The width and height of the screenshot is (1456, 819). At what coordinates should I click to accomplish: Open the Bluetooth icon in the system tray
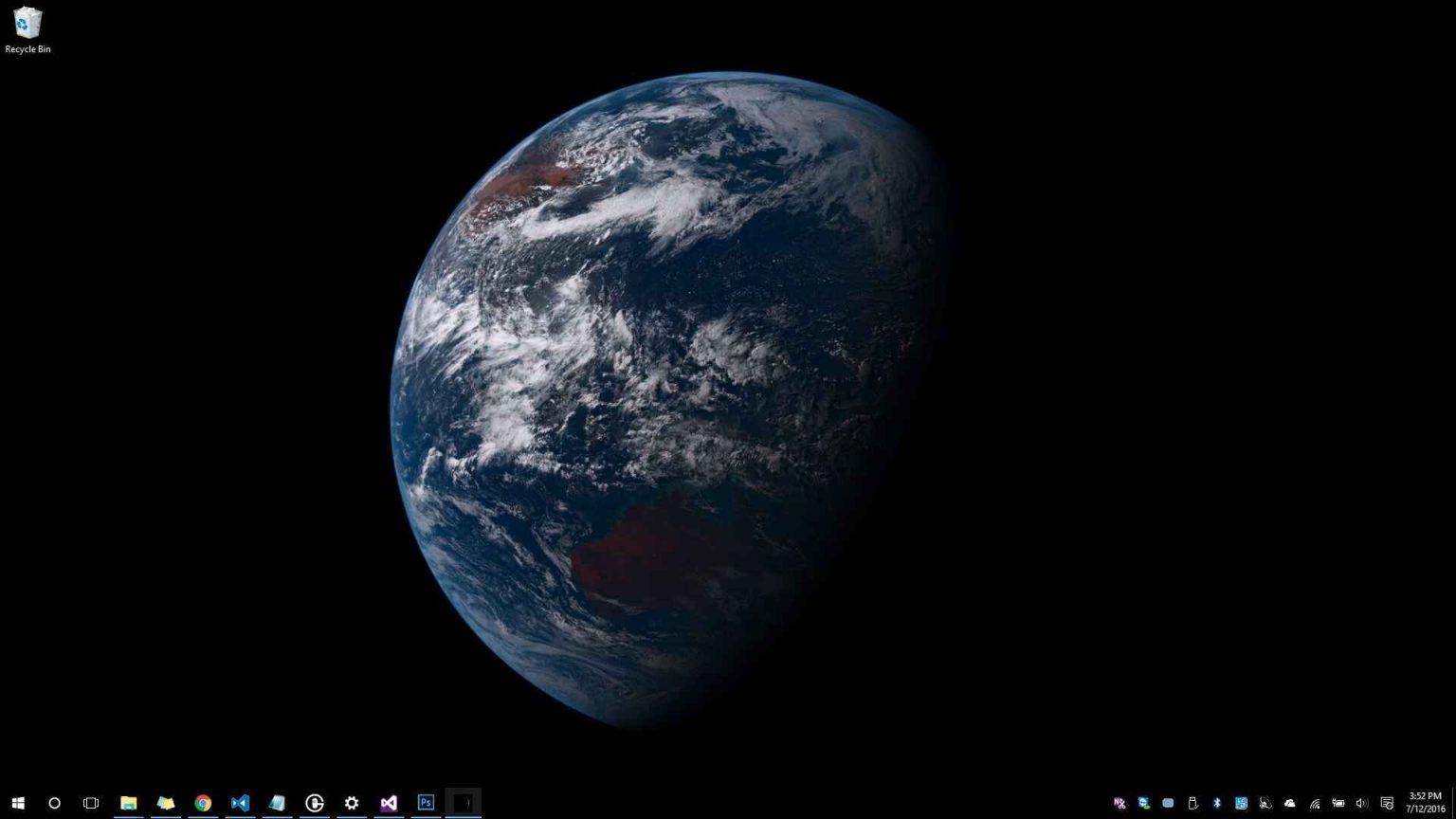pos(1216,803)
